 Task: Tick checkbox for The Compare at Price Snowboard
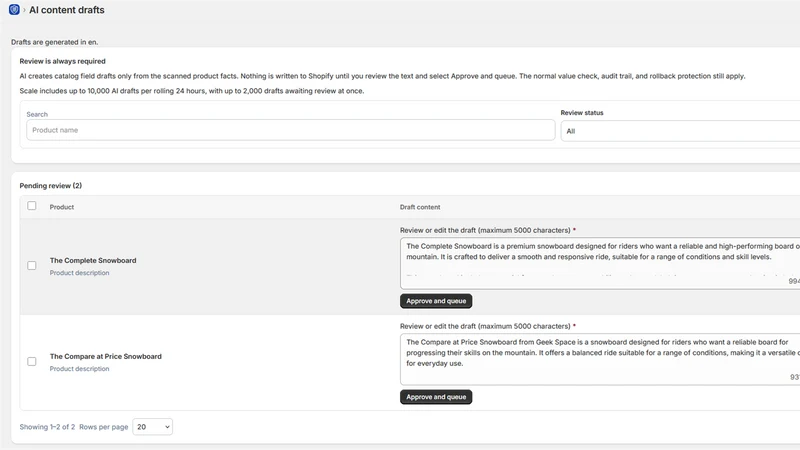coord(32,361)
